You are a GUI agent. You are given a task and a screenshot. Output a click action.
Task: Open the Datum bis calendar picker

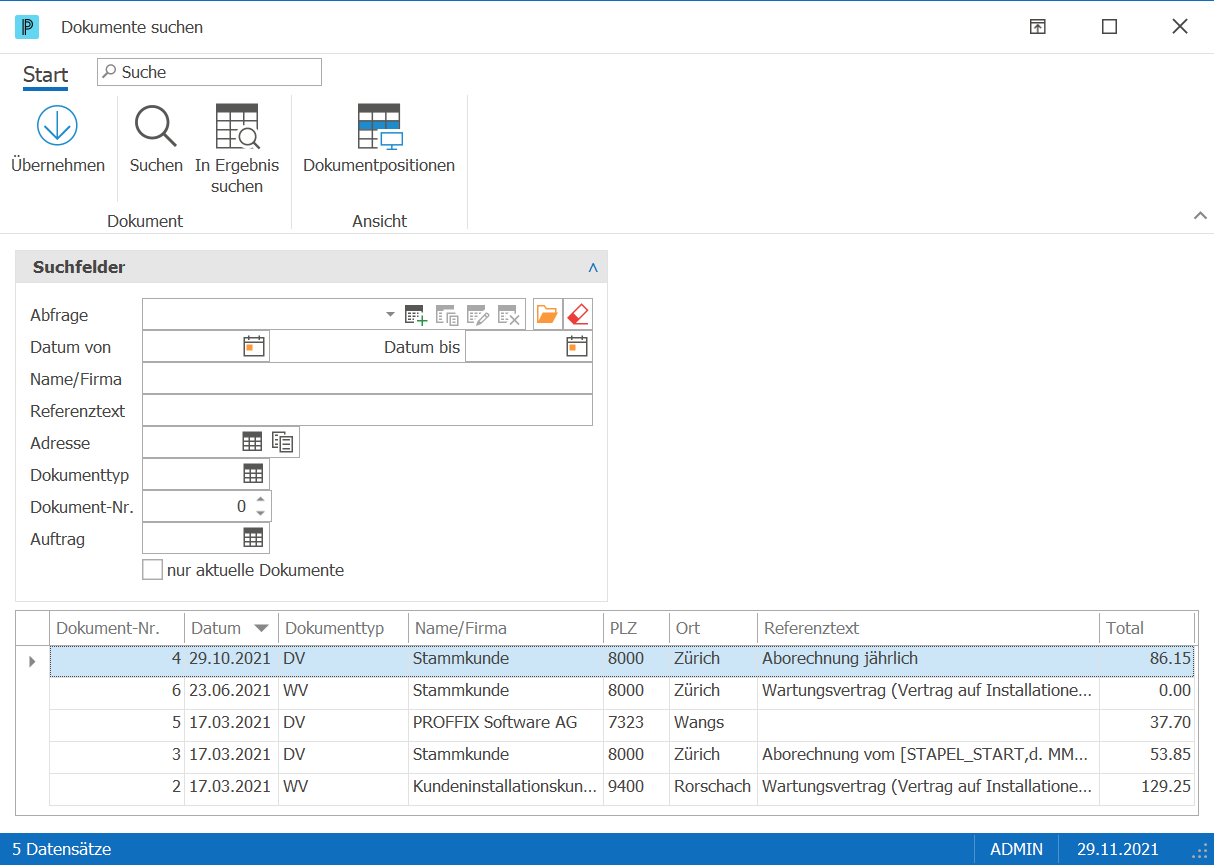click(x=577, y=347)
